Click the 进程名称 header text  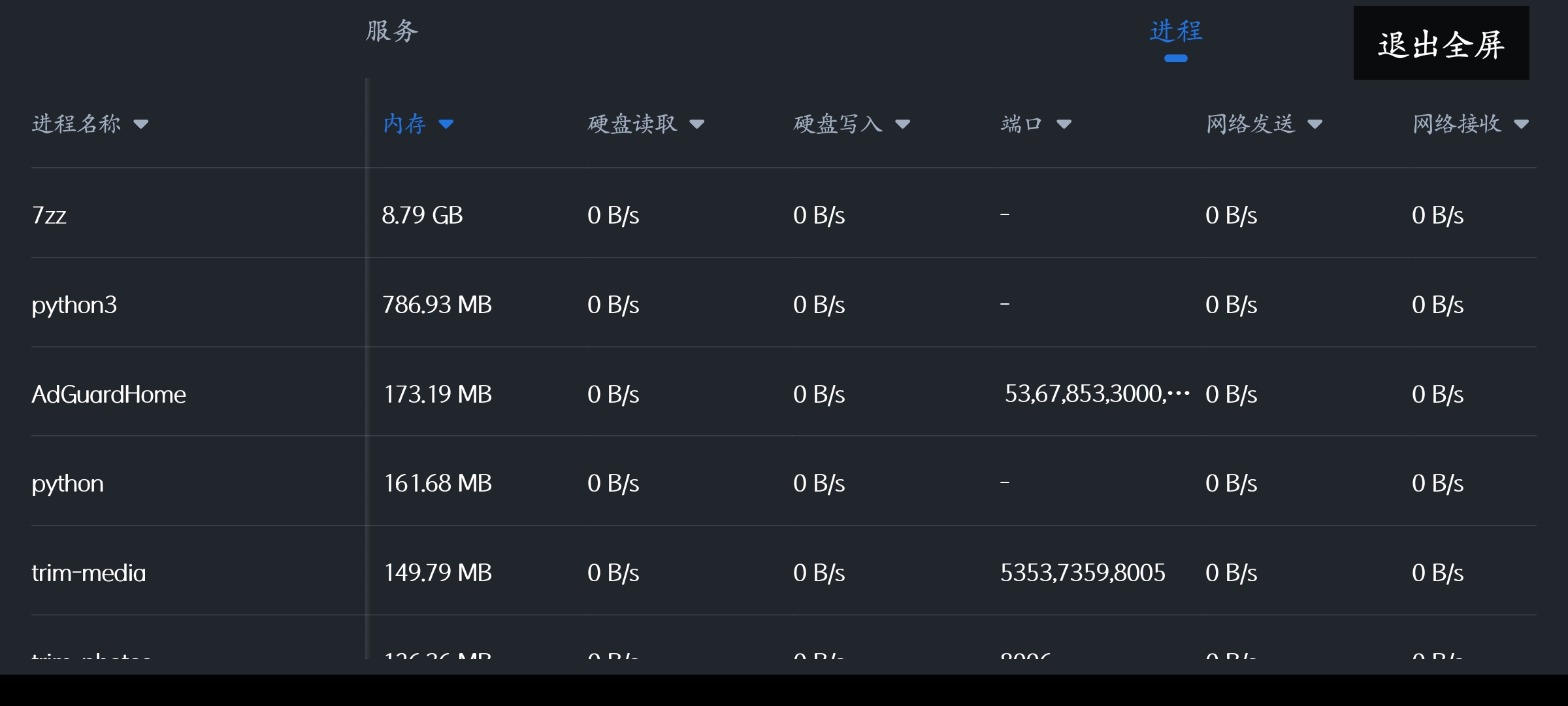[76, 124]
